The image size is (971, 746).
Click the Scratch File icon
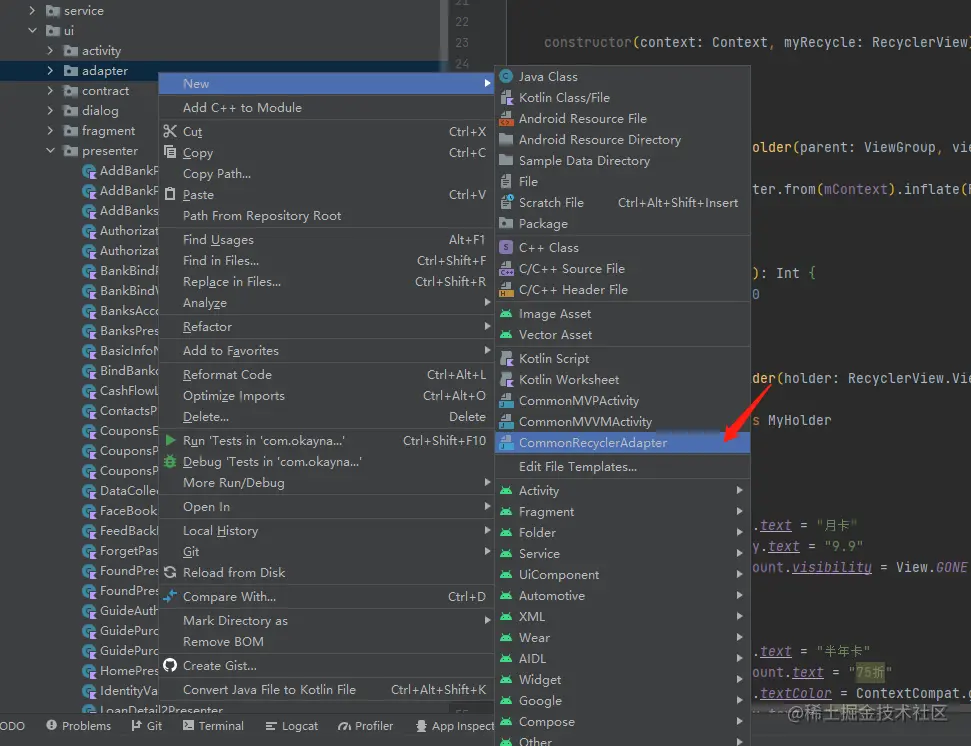click(x=506, y=202)
